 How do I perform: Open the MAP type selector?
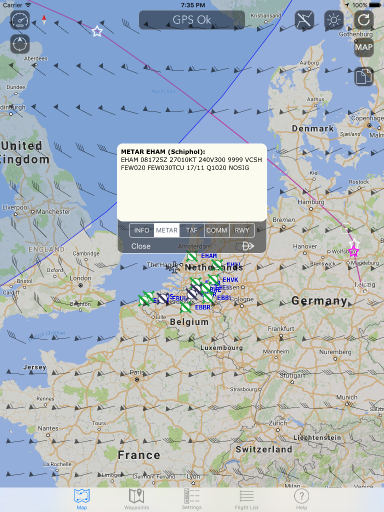[x=363, y=47]
